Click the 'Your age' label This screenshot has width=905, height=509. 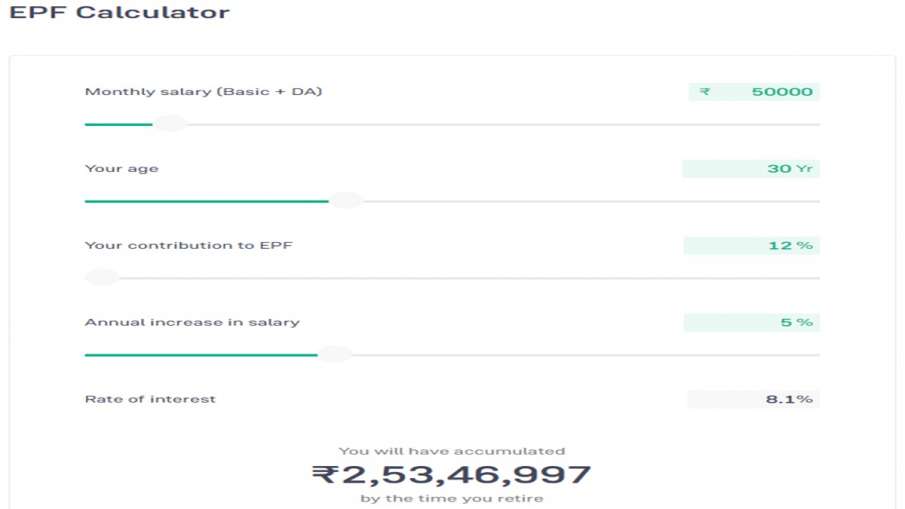pyautogui.click(x=121, y=169)
